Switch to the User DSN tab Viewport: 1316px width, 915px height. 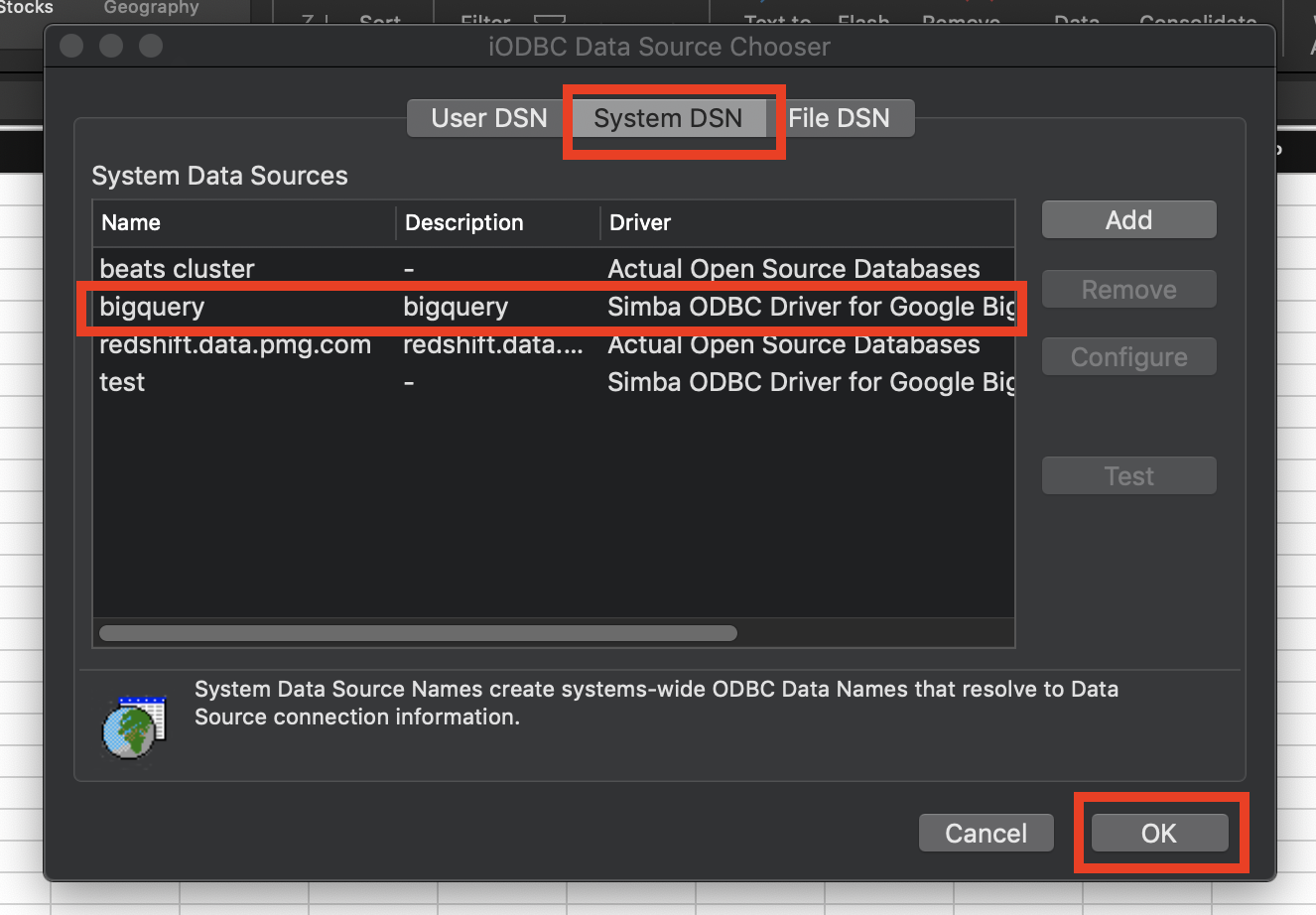click(489, 118)
